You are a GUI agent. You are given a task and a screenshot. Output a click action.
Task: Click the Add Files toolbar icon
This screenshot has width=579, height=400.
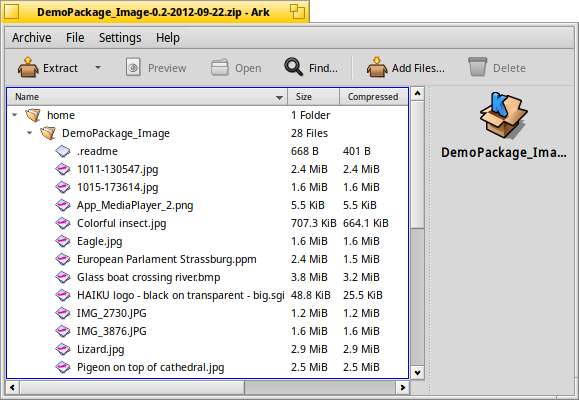coord(377,67)
